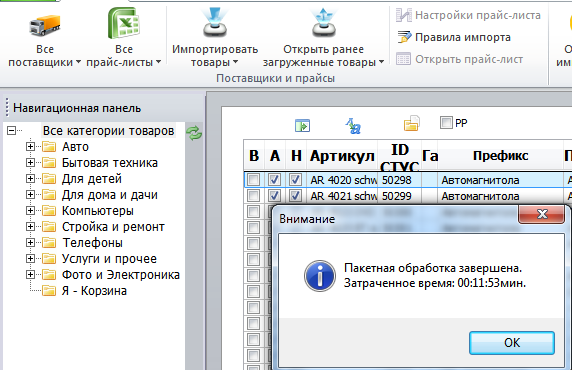The image size is (572, 370).
Task: Expand the Бытовая техника category
Action: pyautogui.click(x=30, y=163)
